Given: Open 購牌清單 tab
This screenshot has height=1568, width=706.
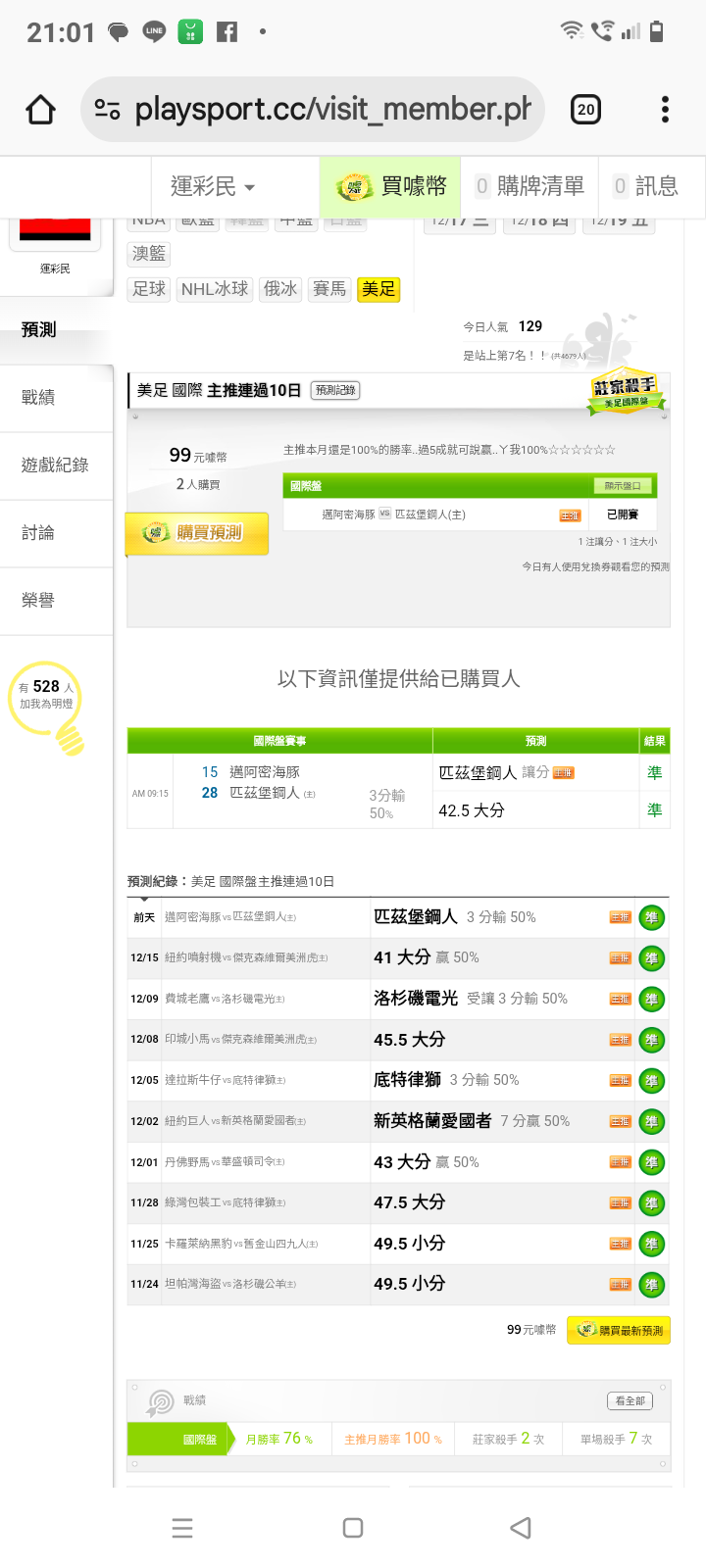Looking at the screenshot, I should coord(529,186).
